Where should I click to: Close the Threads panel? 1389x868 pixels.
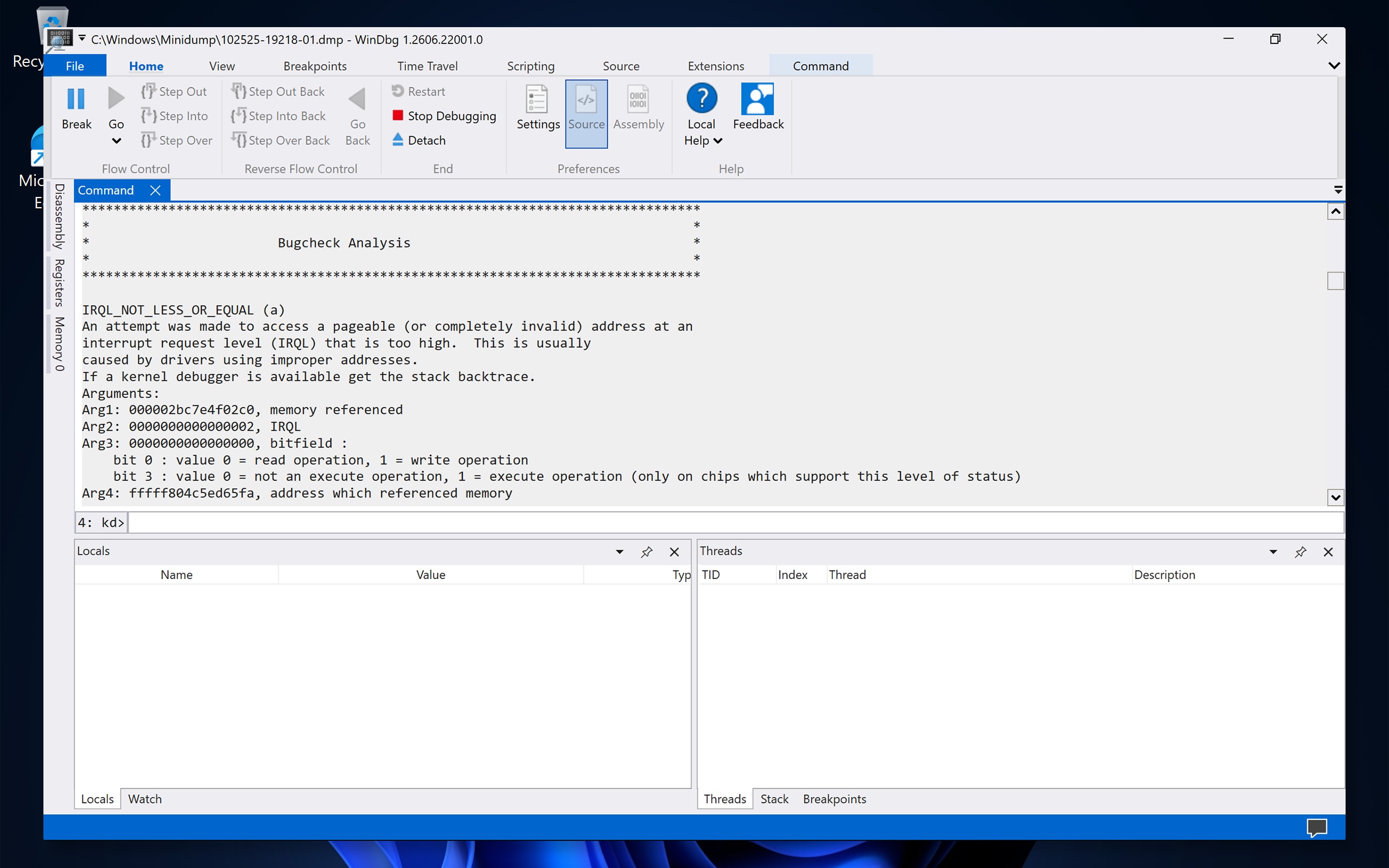click(1328, 552)
